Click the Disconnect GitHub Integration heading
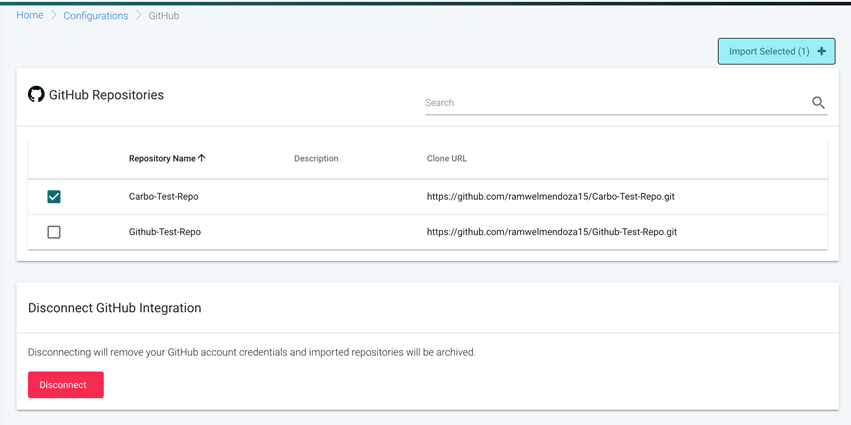The width and height of the screenshot is (851, 425). (115, 308)
